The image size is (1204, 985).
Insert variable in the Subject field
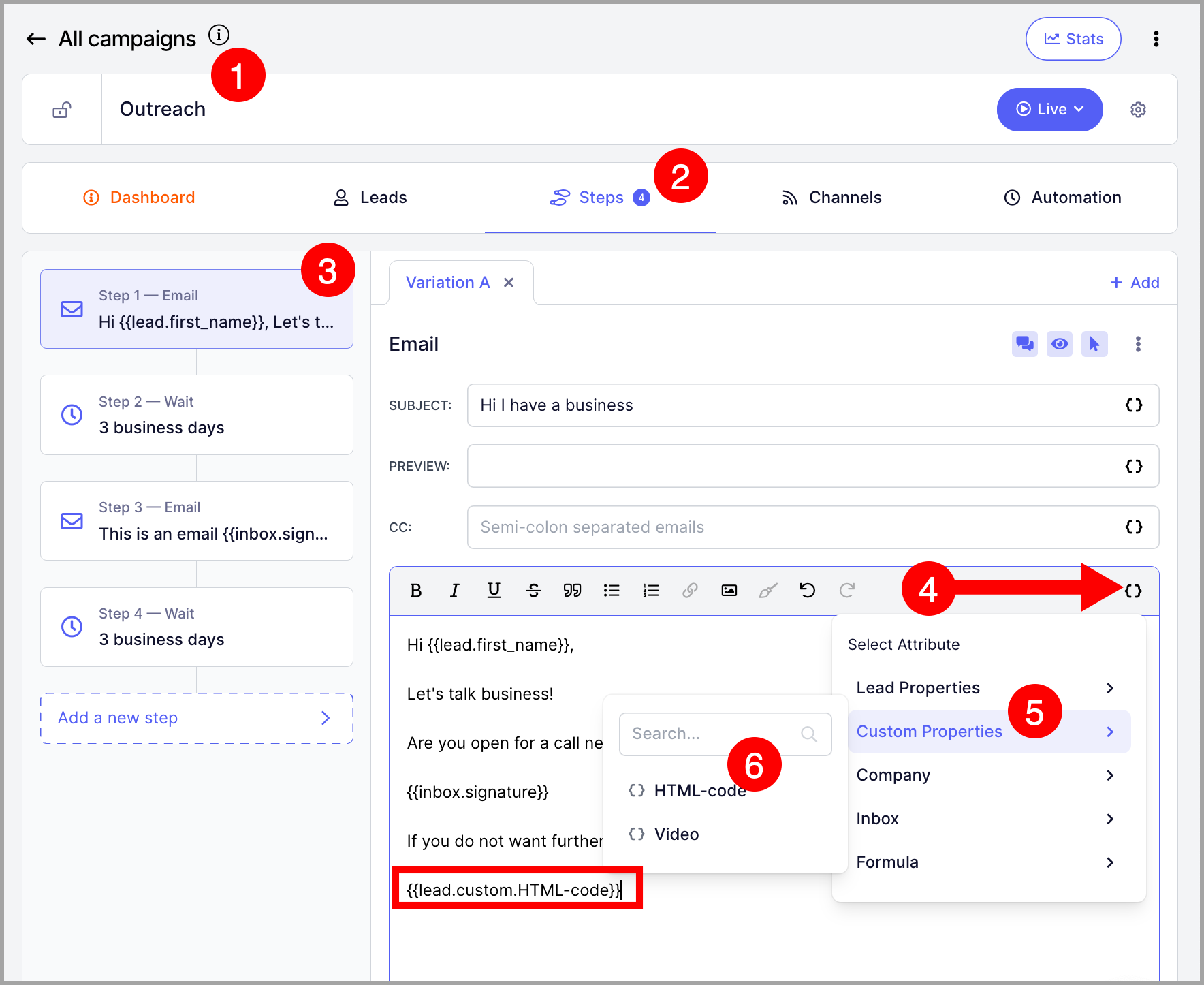[x=1134, y=405]
